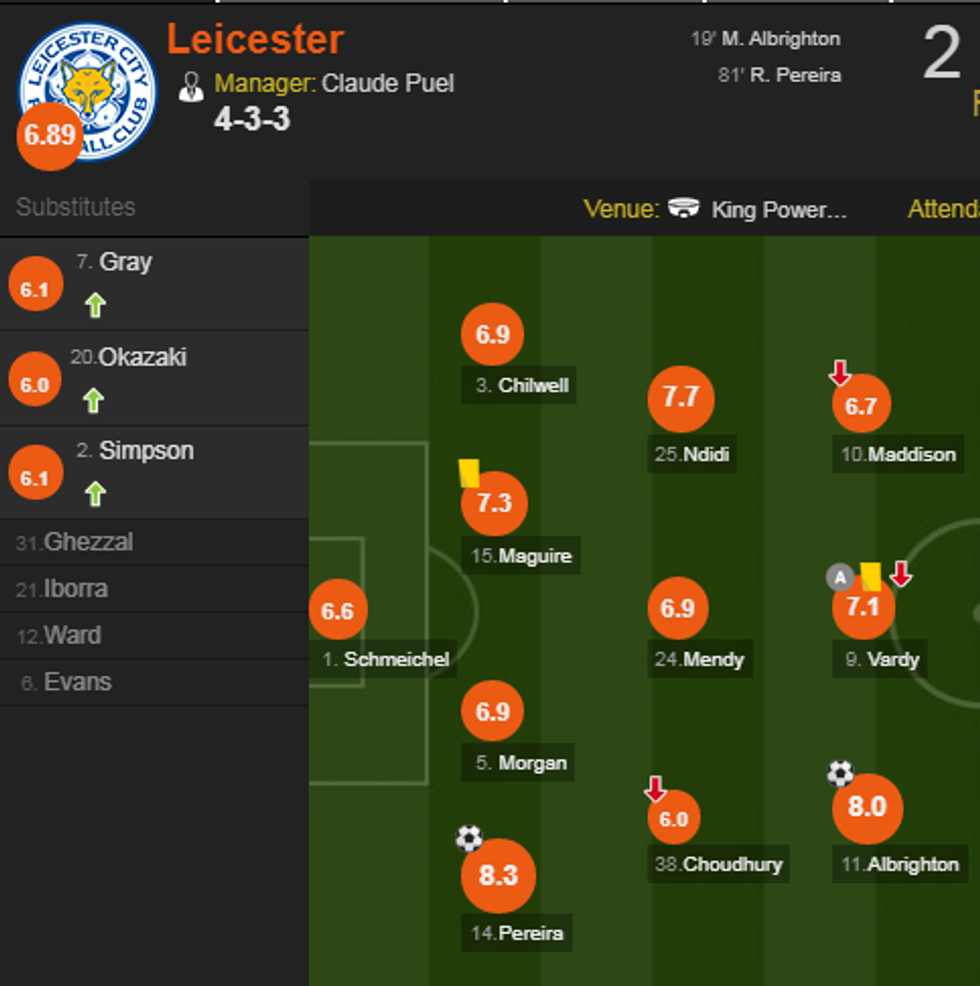Click the goal icon next to Albrighton
980x986 pixels.
(x=839, y=773)
